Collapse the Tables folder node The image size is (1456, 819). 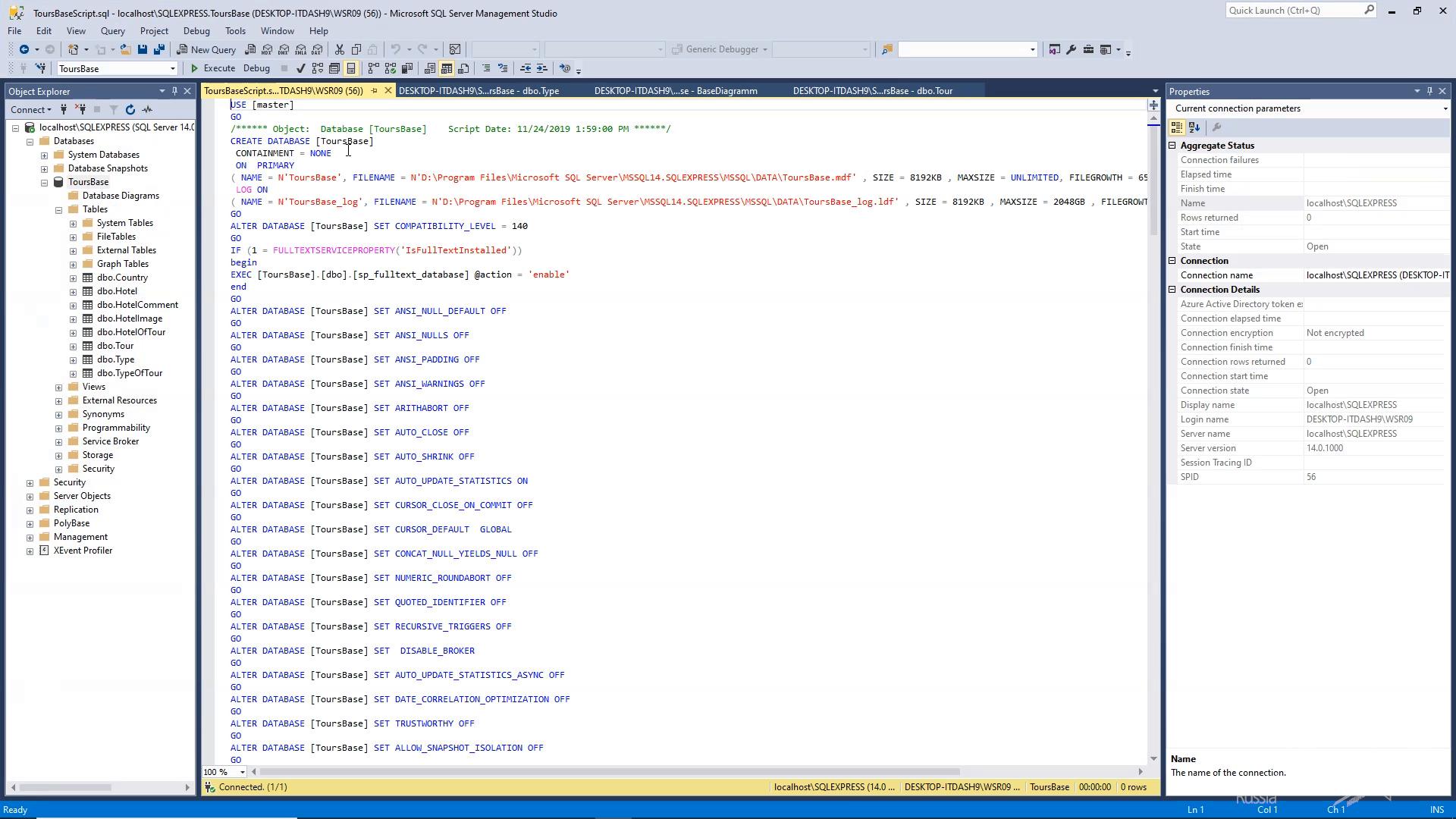pyautogui.click(x=59, y=209)
